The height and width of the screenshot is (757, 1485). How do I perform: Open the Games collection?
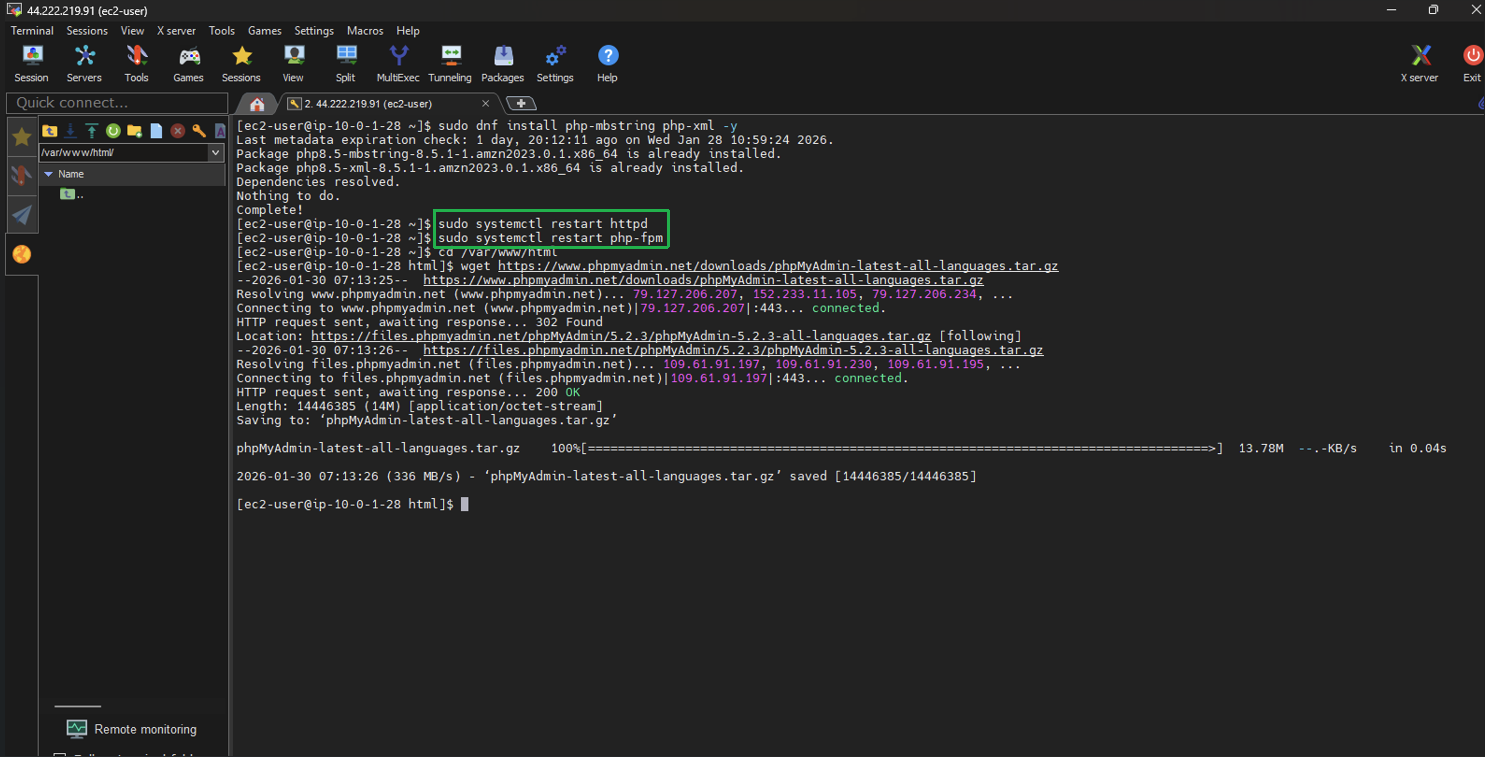point(188,63)
